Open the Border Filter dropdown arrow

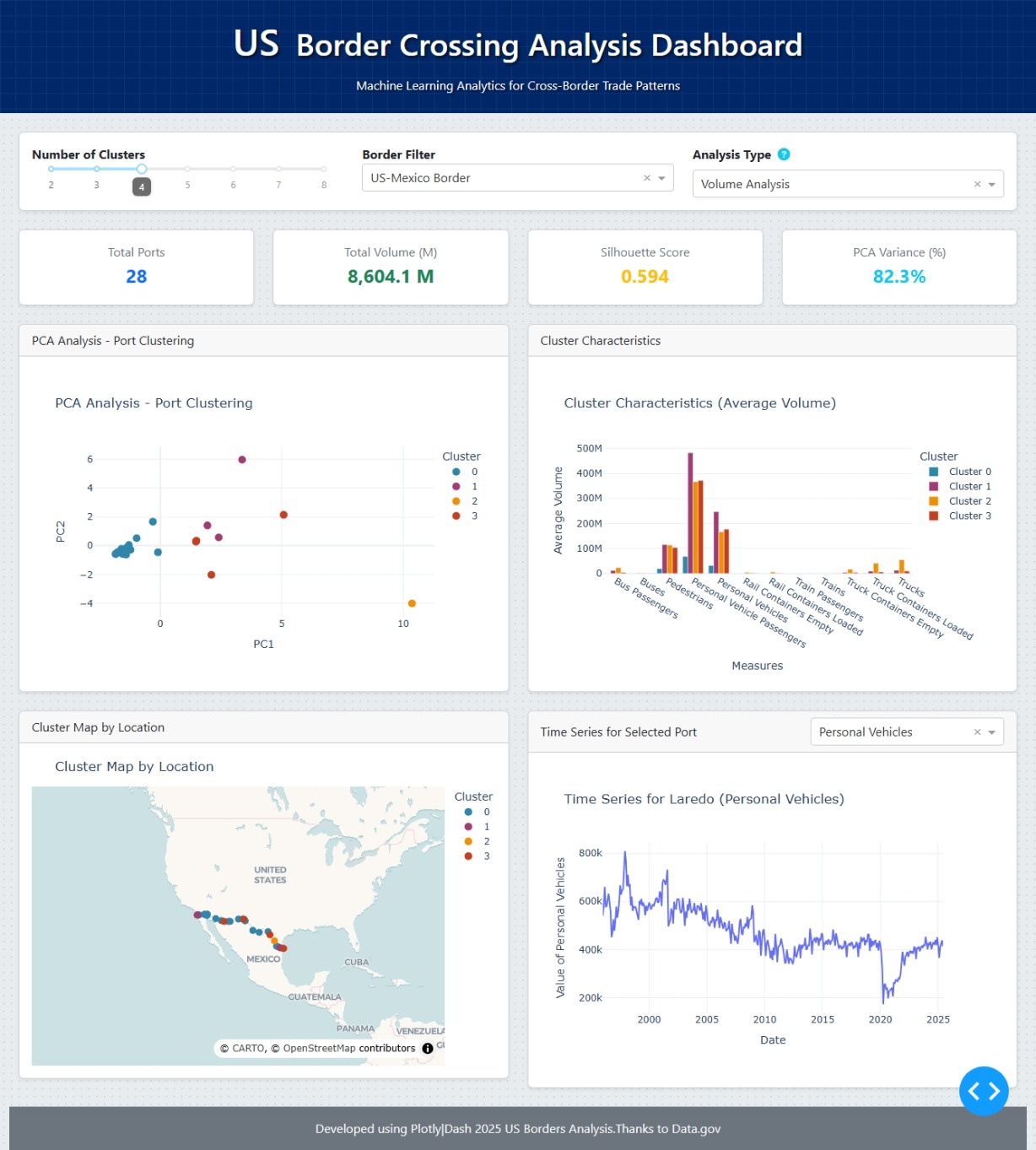pos(662,178)
